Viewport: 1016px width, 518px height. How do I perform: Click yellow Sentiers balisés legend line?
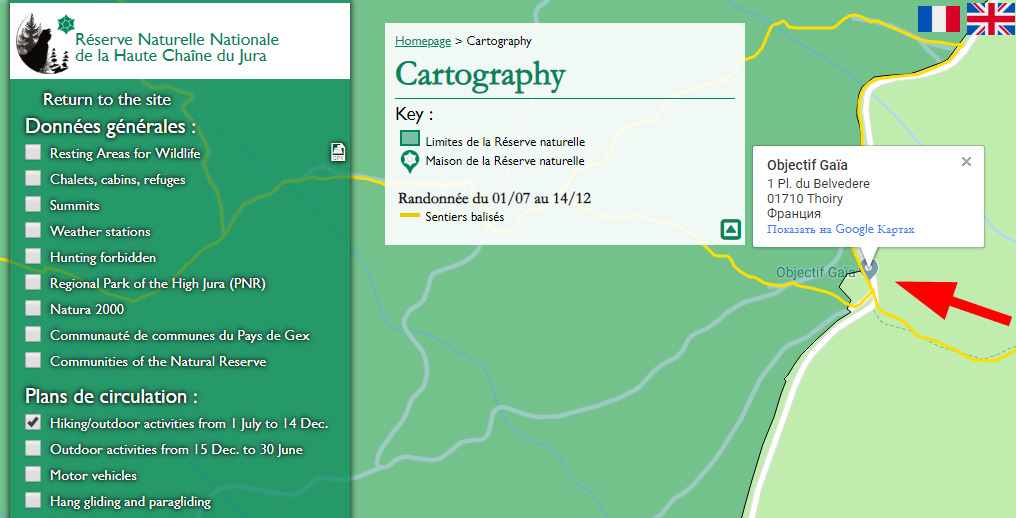(x=410, y=215)
